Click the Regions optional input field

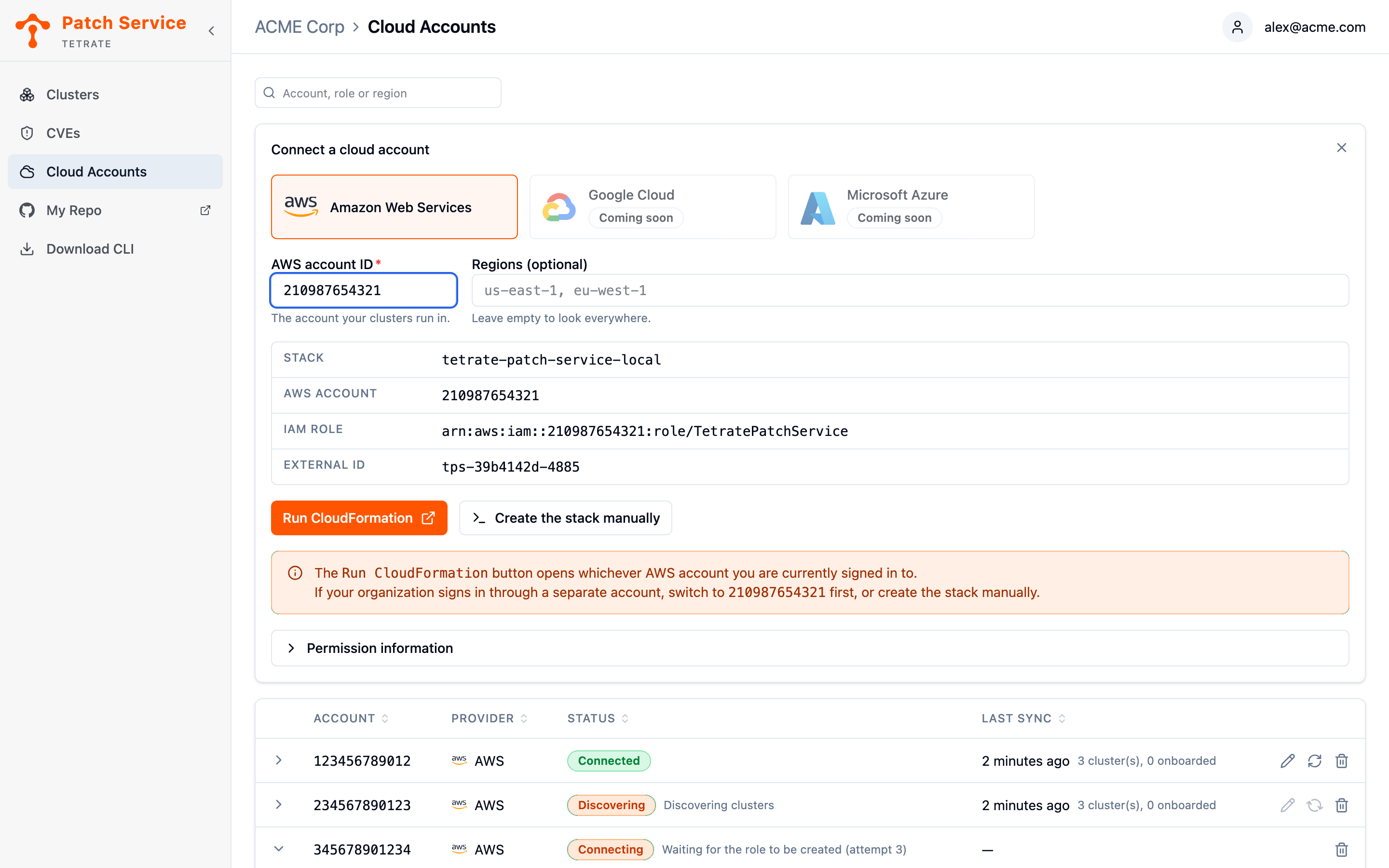(x=910, y=290)
